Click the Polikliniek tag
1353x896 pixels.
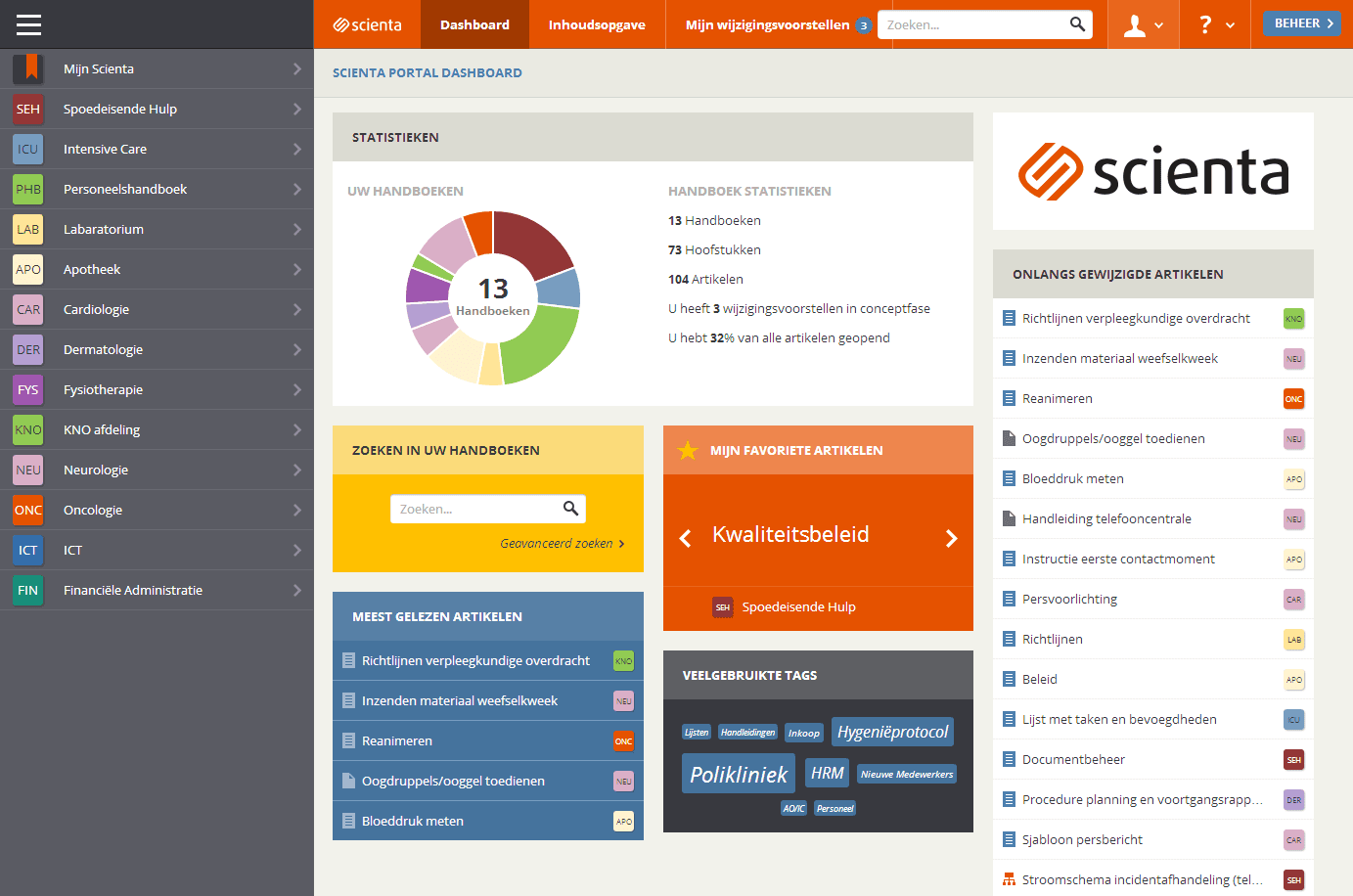(739, 774)
